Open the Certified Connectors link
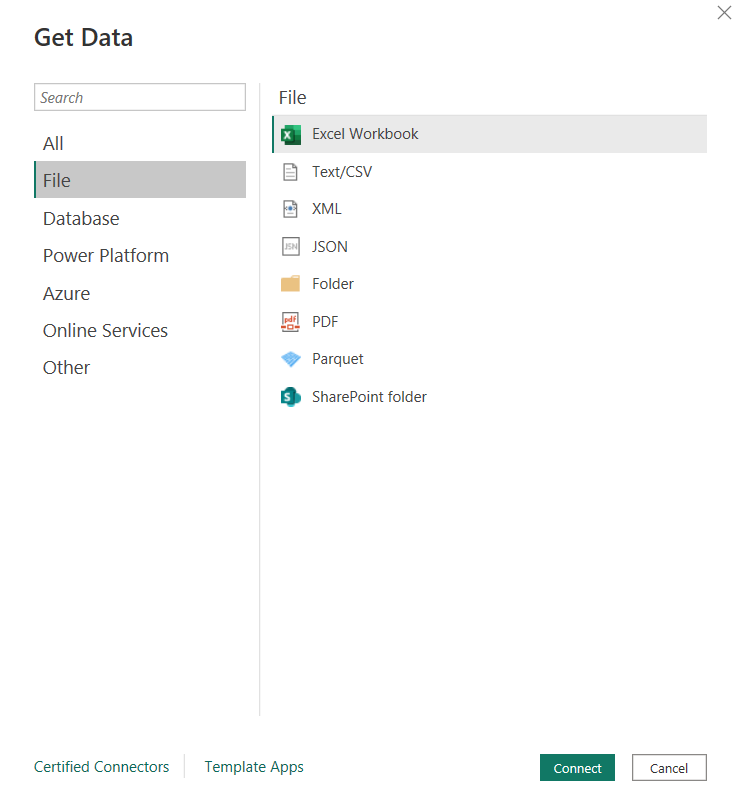Screen dimensions: 736x796 pyautogui.click(x=102, y=767)
